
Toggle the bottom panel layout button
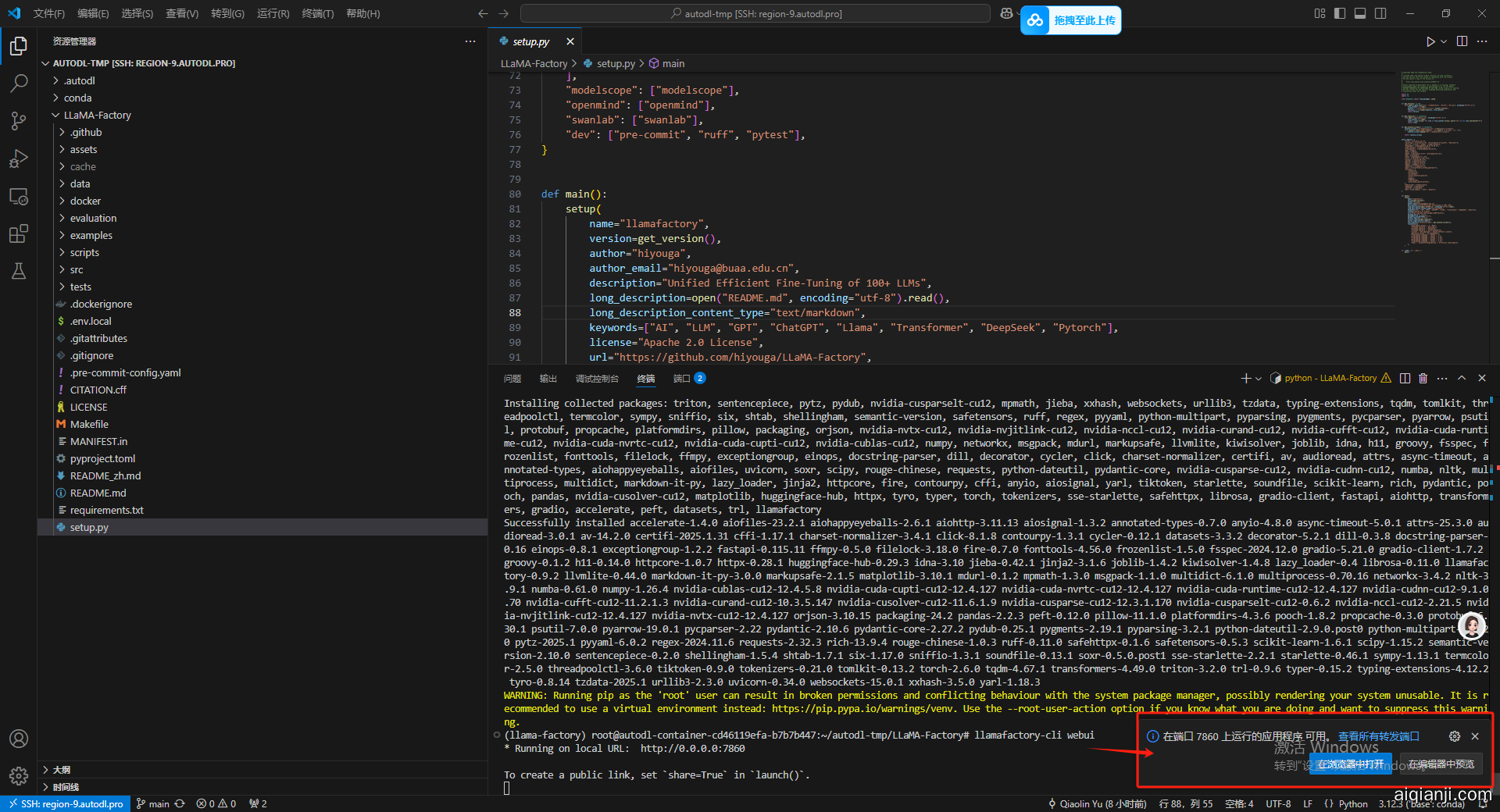tap(1360, 13)
